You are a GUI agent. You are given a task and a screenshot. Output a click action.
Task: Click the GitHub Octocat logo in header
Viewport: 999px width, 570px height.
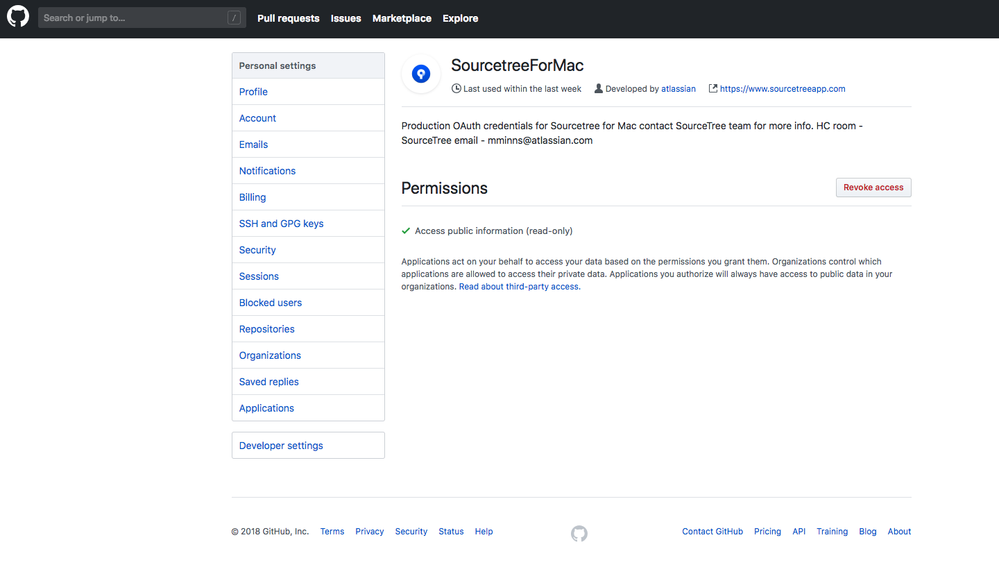click(18, 17)
